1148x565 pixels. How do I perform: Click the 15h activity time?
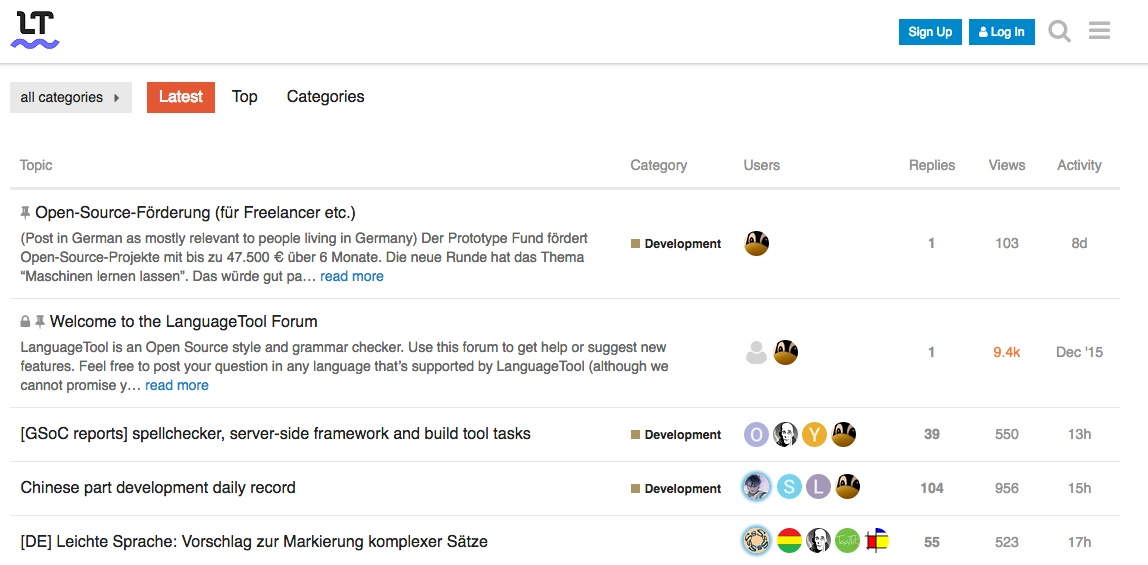point(1078,488)
